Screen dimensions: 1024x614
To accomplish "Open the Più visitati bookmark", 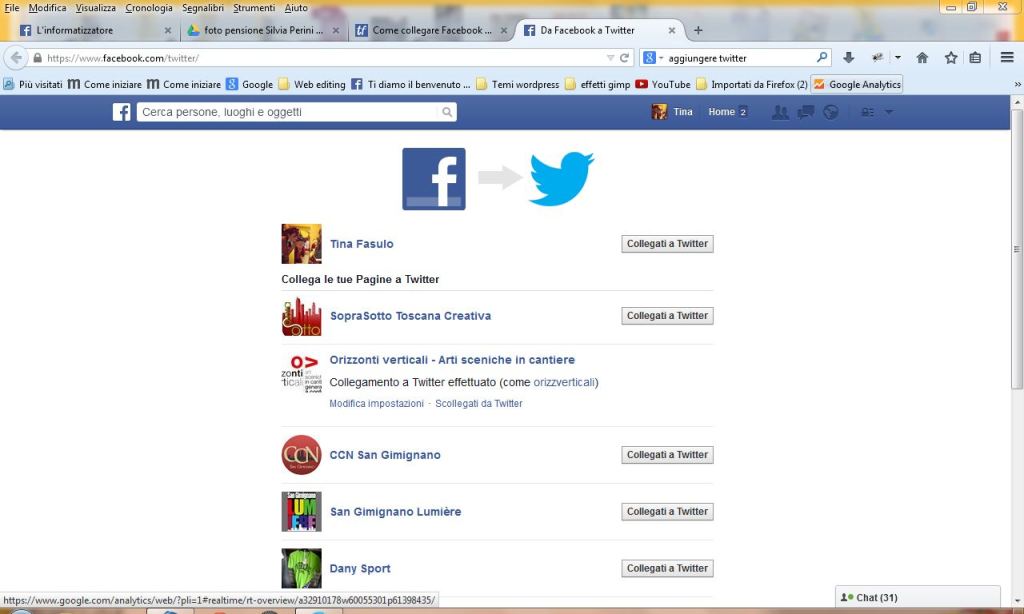I will pyautogui.click(x=33, y=84).
